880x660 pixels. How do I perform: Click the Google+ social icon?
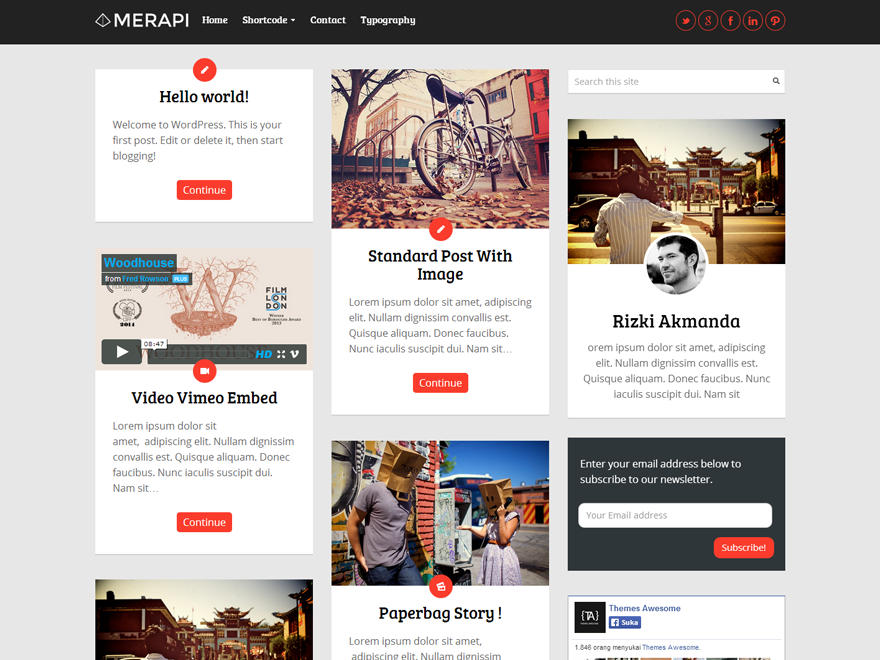click(708, 20)
